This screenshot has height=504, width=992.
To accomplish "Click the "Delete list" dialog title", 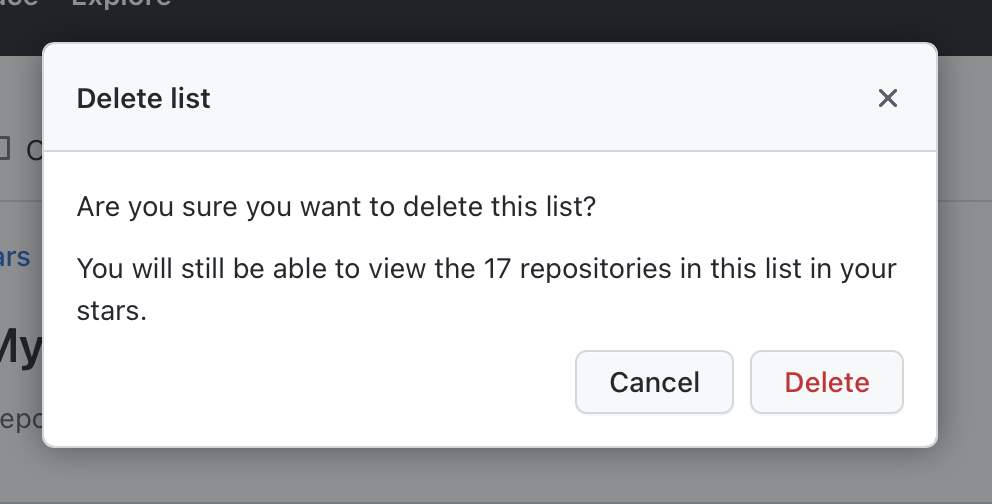I will 144,98.
